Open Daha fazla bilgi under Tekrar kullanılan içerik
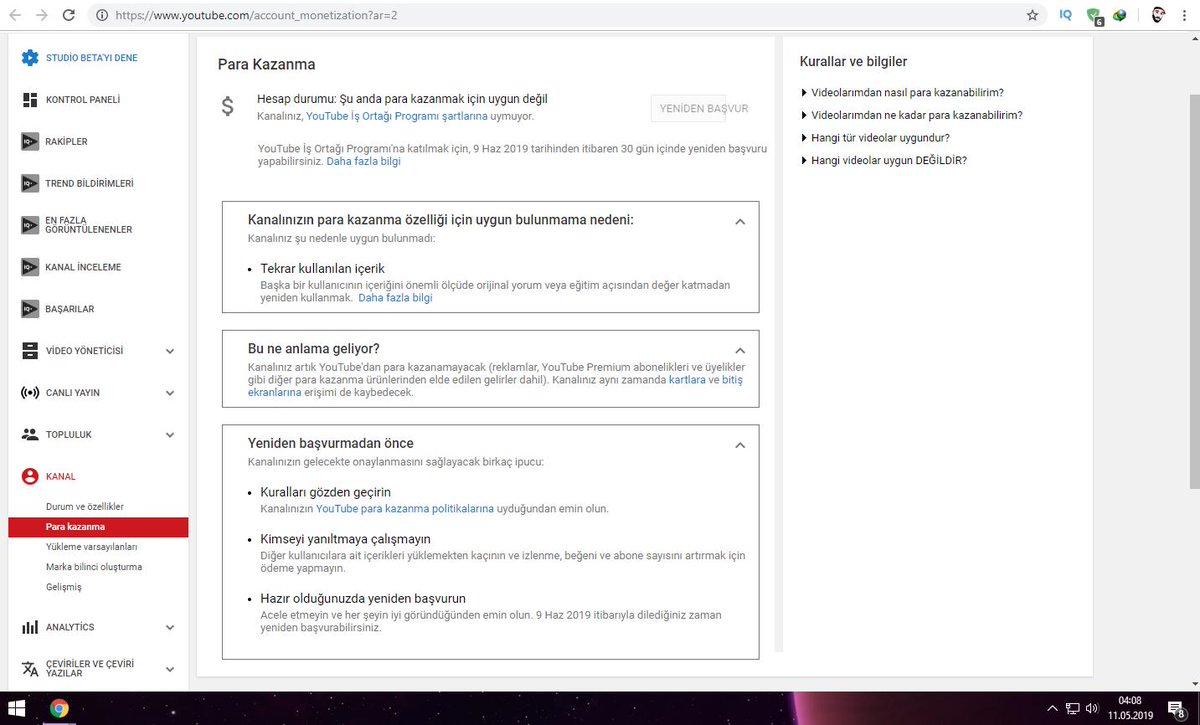 [395, 298]
